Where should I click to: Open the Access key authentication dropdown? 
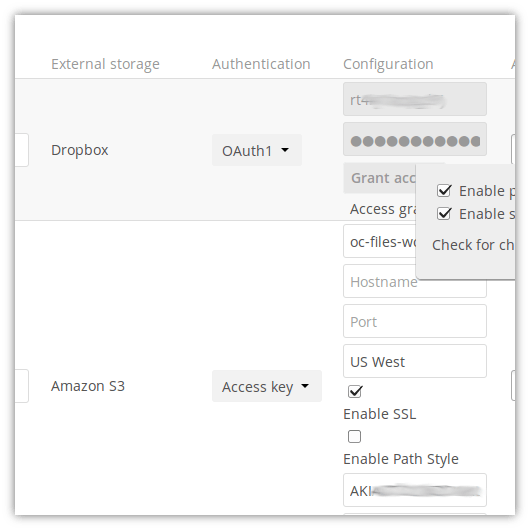pos(267,386)
